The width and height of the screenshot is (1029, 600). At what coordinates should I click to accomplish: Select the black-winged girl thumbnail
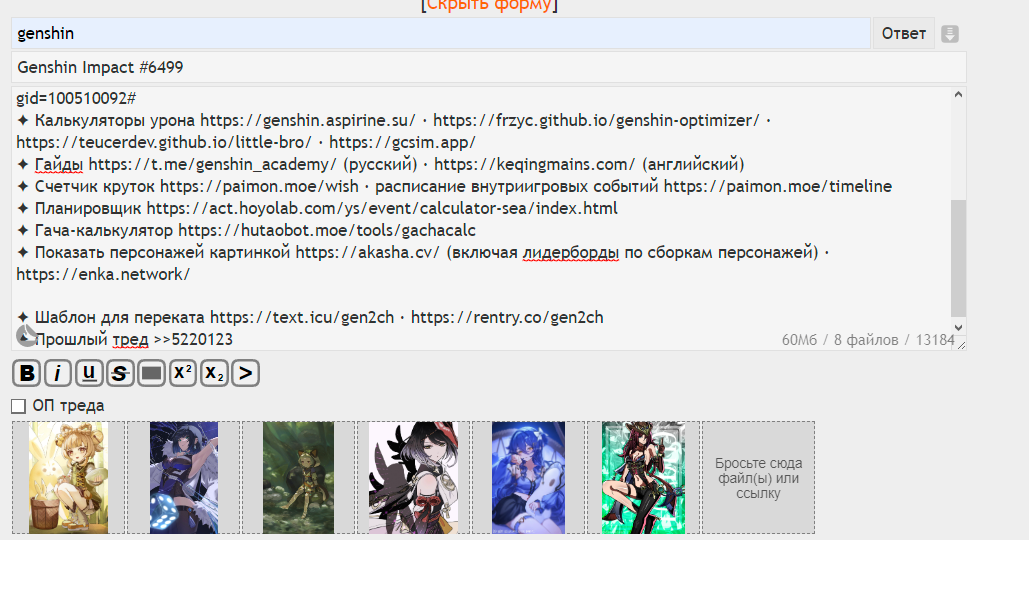(x=413, y=477)
